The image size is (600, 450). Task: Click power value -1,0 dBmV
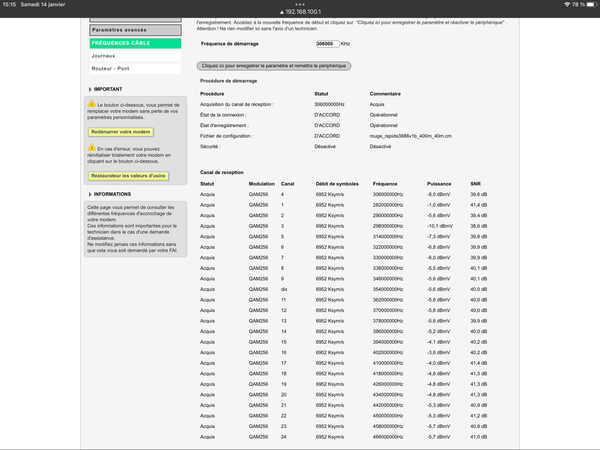(439, 205)
